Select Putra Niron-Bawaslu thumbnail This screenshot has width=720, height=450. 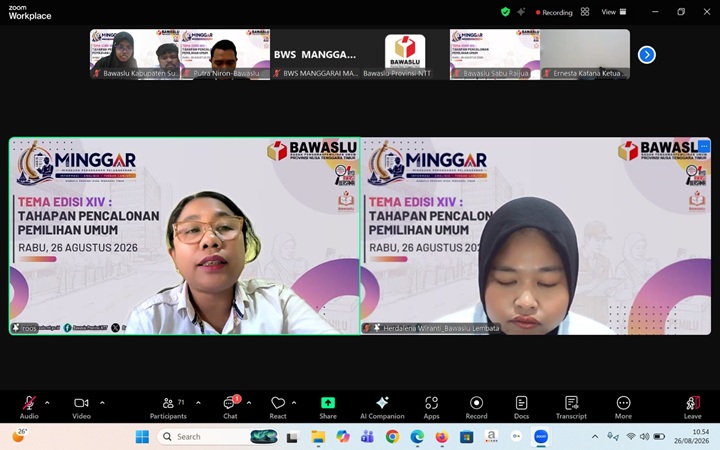coord(225,54)
